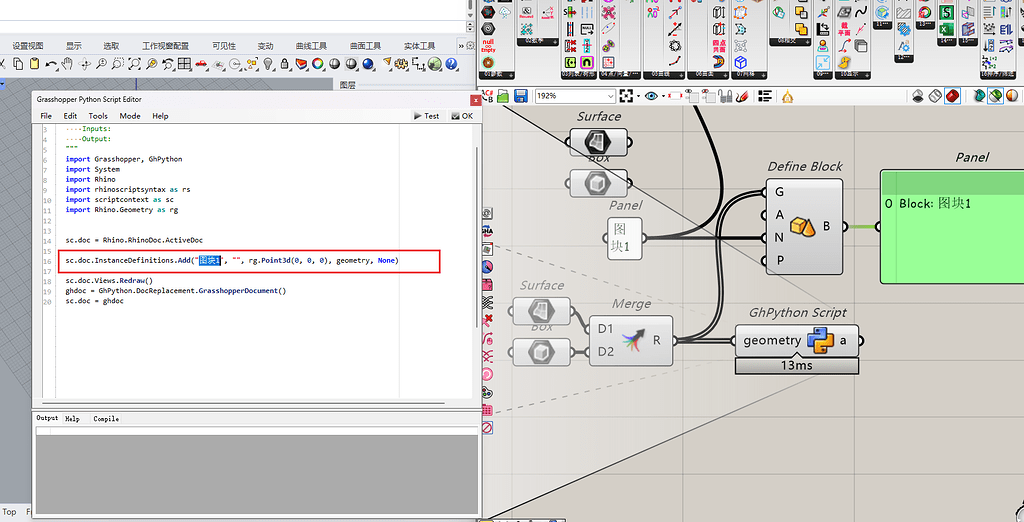The width and height of the screenshot is (1024, 522).
Task: Click the blue Help question mark icon
Action: point(453,64)
